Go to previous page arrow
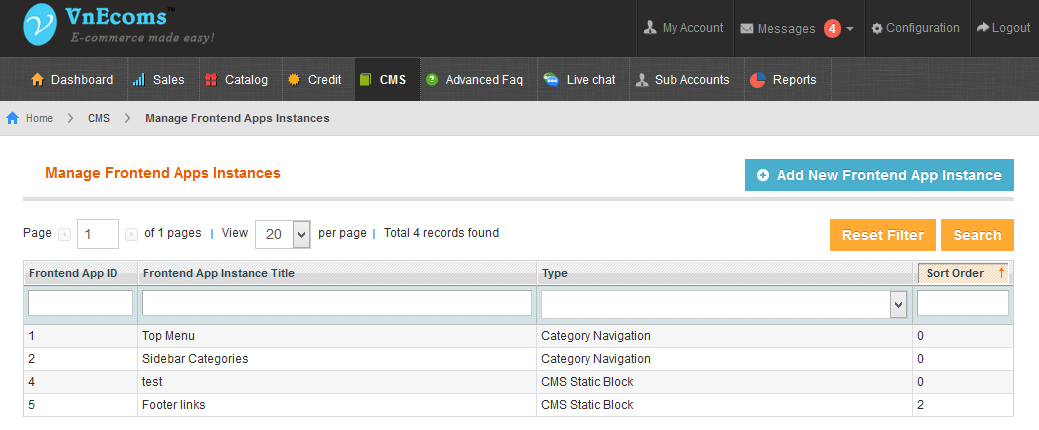This screenshot has height=430, width=1039. pyautogui.click(x=64, y=234)
